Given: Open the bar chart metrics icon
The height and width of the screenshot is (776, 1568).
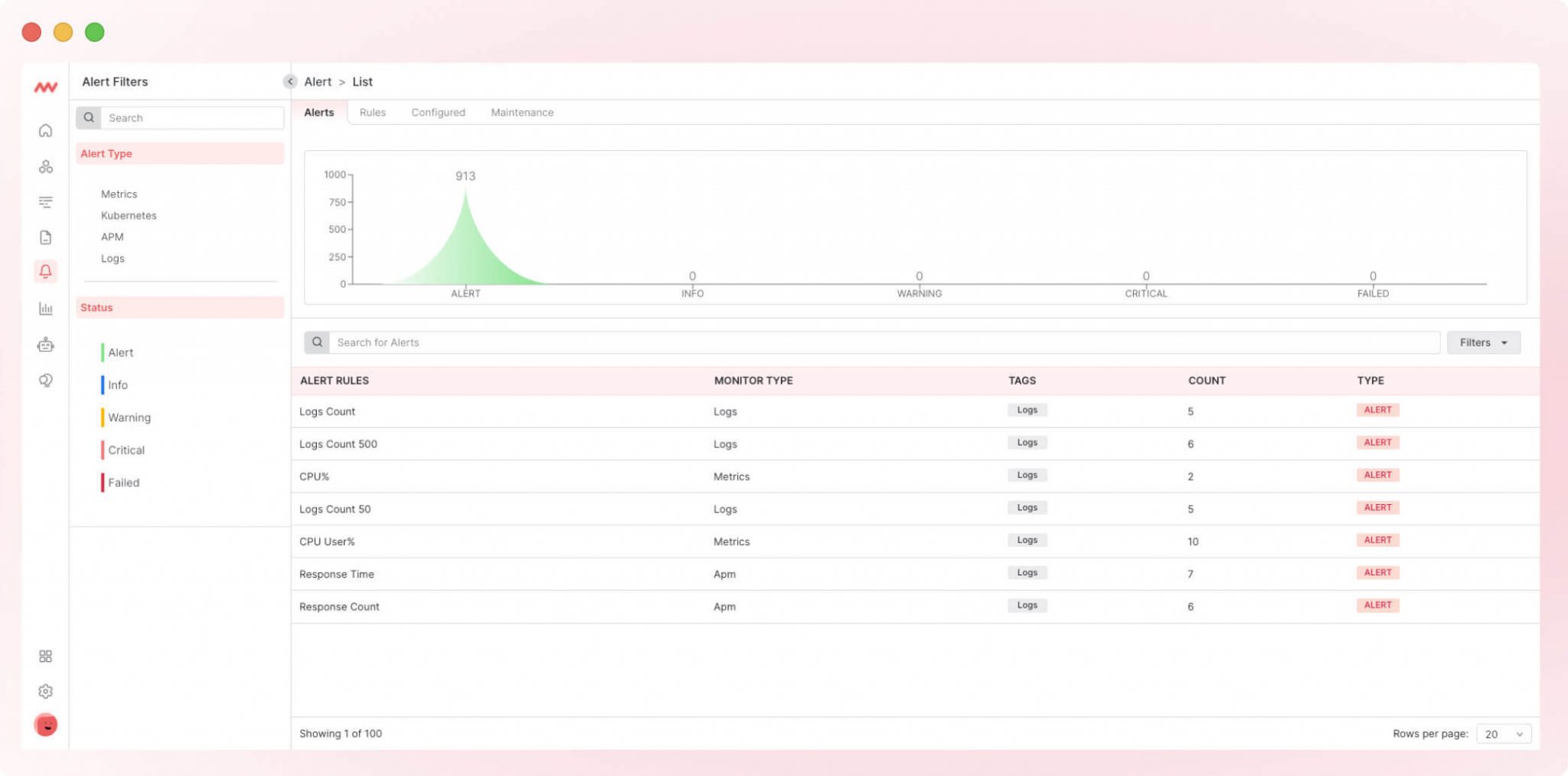Looking at the screenshot, I should pos(46,309).
